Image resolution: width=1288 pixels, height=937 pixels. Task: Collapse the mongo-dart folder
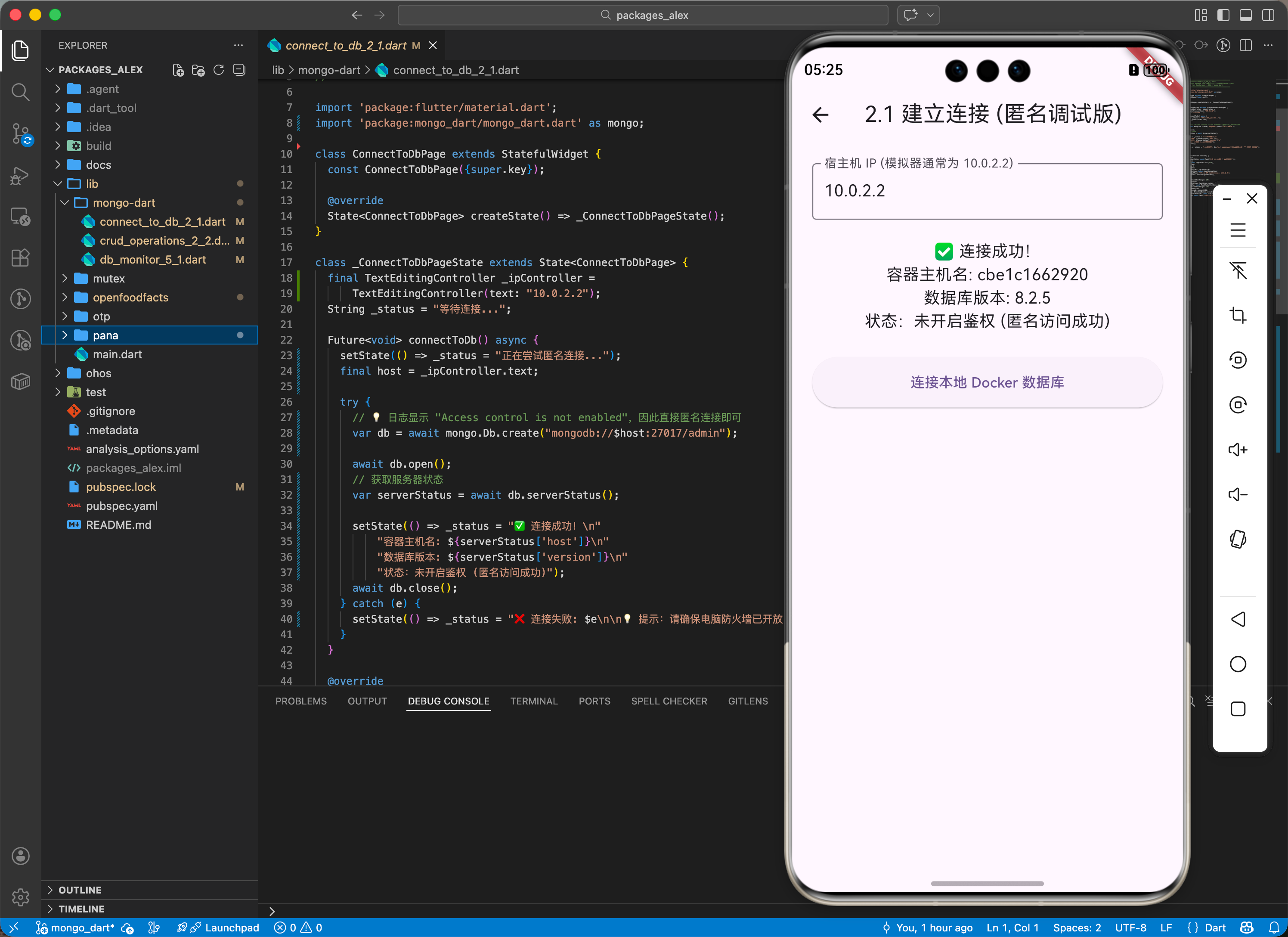coord(123,203)
